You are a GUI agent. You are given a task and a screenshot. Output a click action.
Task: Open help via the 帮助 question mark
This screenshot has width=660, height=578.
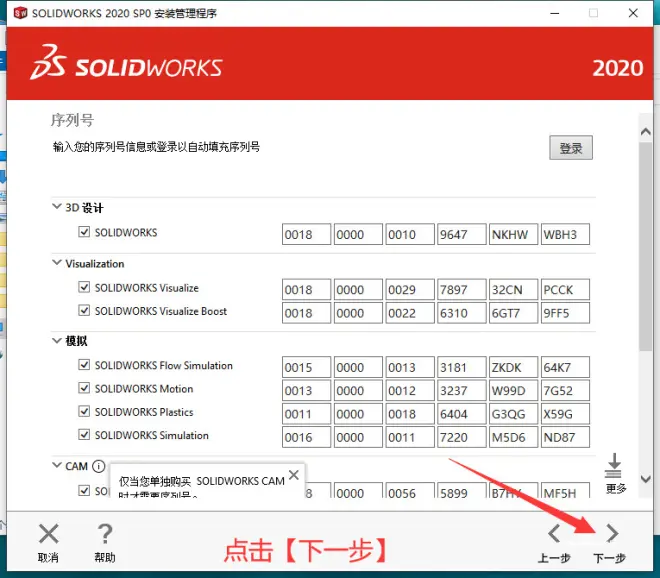(105, 543)
